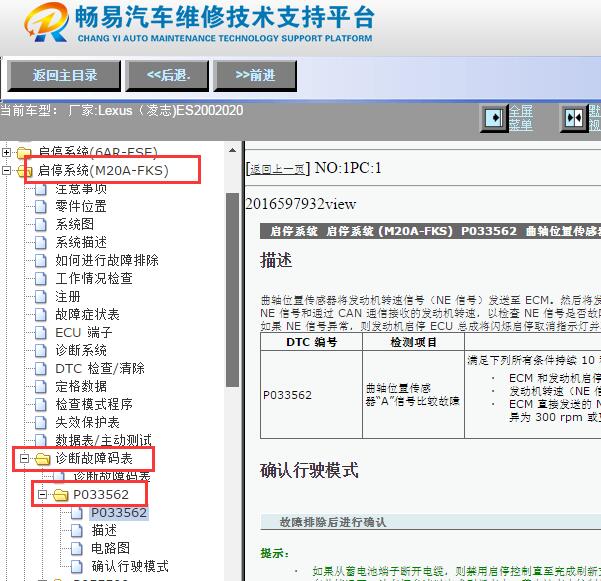
Task: Click the full screen menu icon
Action: 494,117
